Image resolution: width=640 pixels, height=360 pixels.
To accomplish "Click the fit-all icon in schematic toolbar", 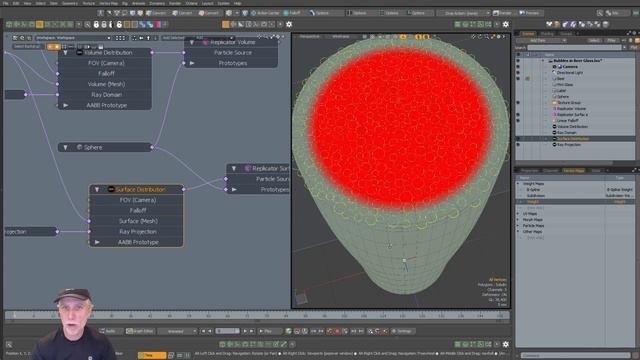I will click(134, 38).
